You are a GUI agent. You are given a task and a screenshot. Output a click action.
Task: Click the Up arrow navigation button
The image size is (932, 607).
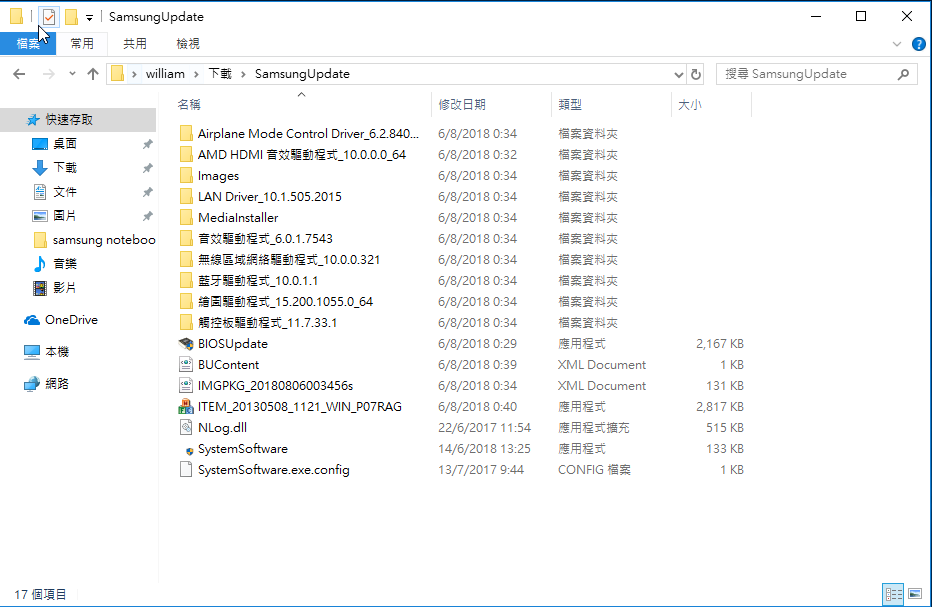(93, 74)
